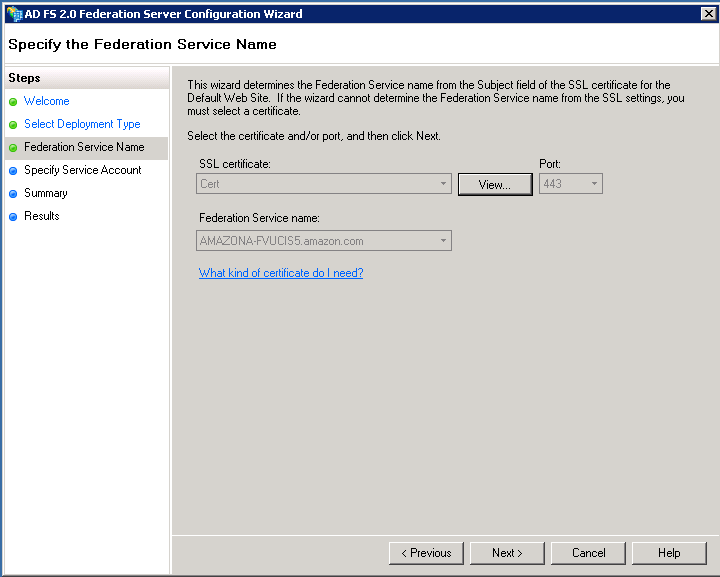
Task: Click the blue bullet beside Summary
Action: pos(13,193)
